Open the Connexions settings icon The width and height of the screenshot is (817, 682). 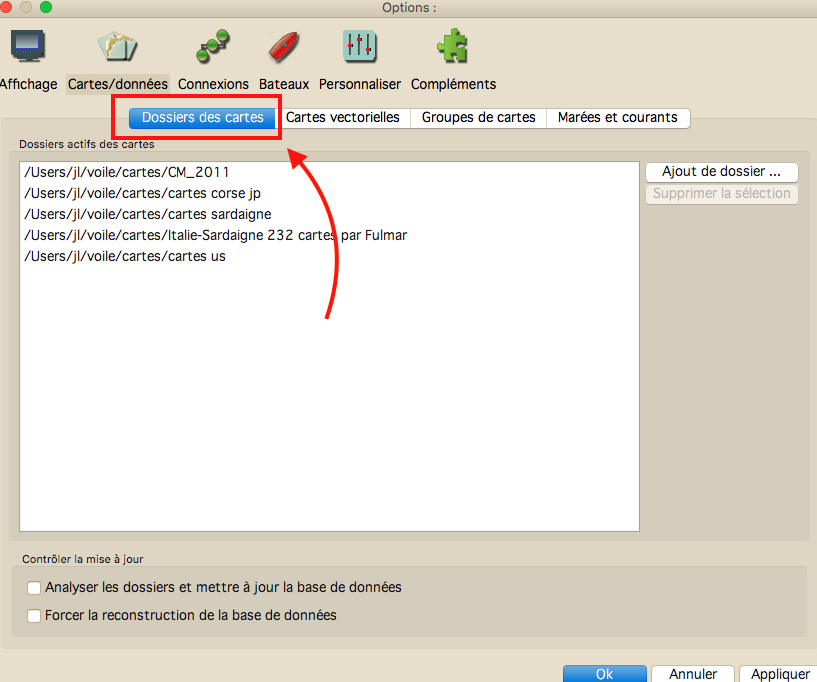pyautogui.click(x=212, y=47)
